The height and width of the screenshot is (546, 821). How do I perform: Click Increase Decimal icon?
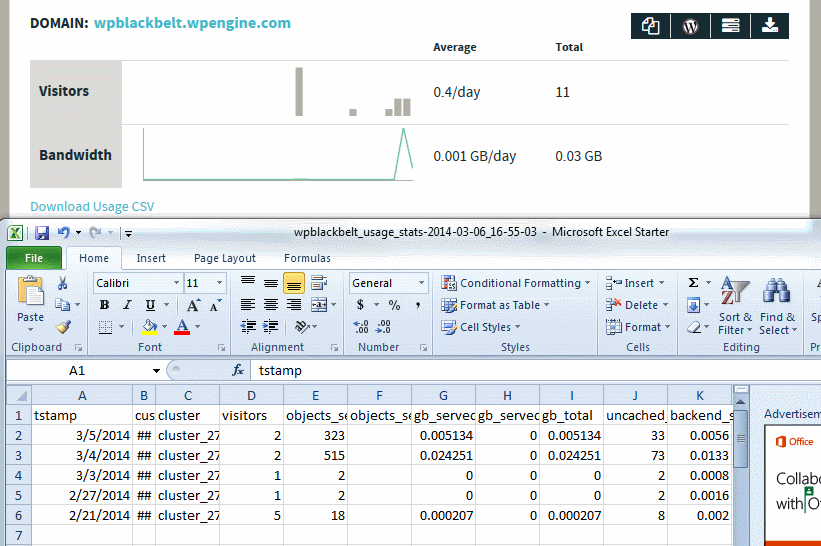(361, 327)
